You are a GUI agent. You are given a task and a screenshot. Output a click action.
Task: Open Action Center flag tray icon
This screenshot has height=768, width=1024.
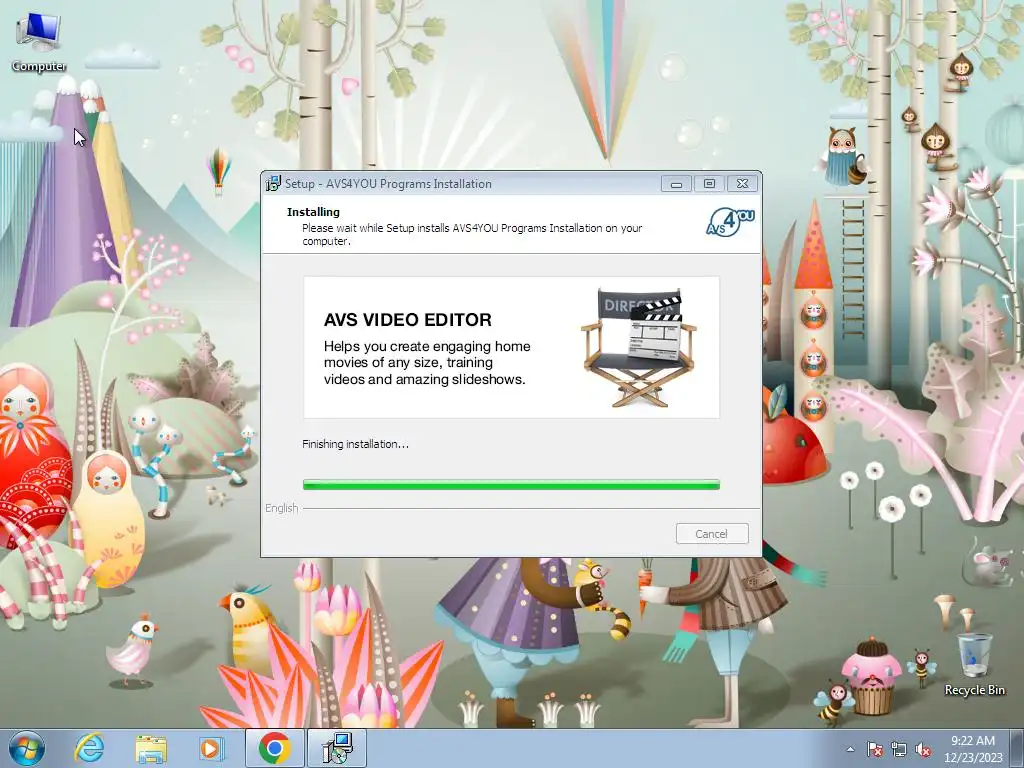point(874,749)
